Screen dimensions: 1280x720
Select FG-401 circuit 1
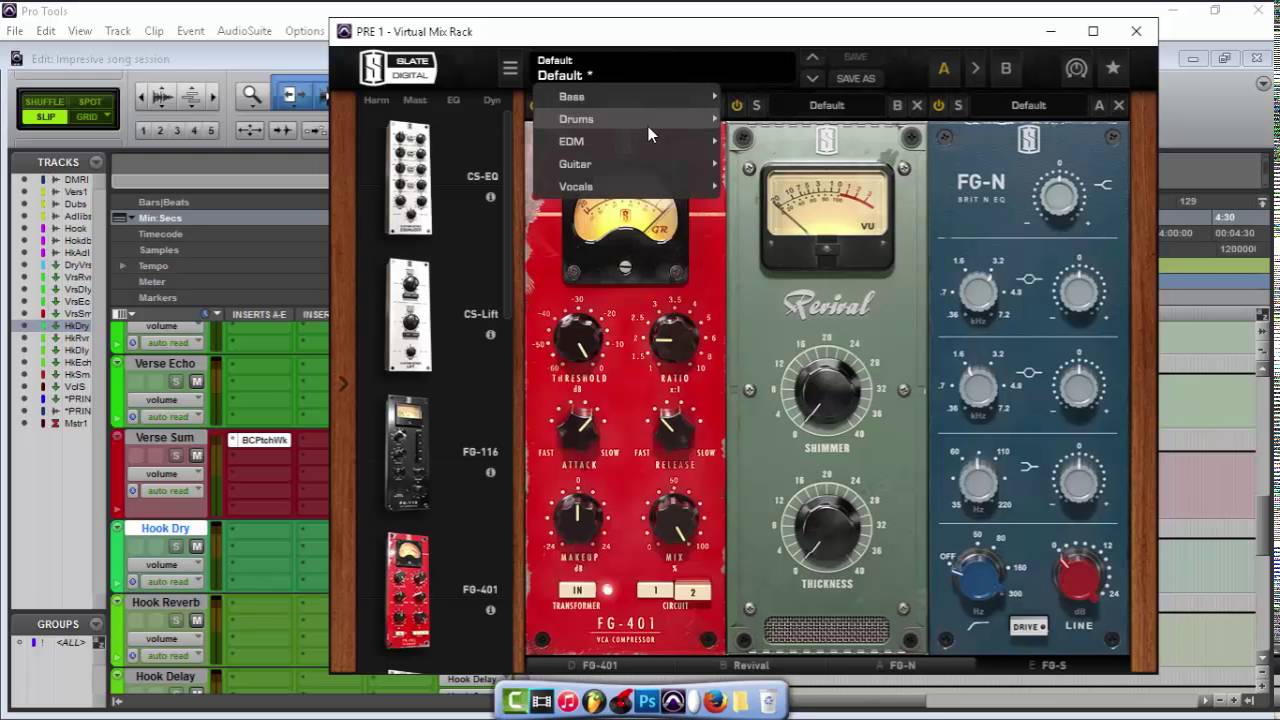tap(655, 590)
